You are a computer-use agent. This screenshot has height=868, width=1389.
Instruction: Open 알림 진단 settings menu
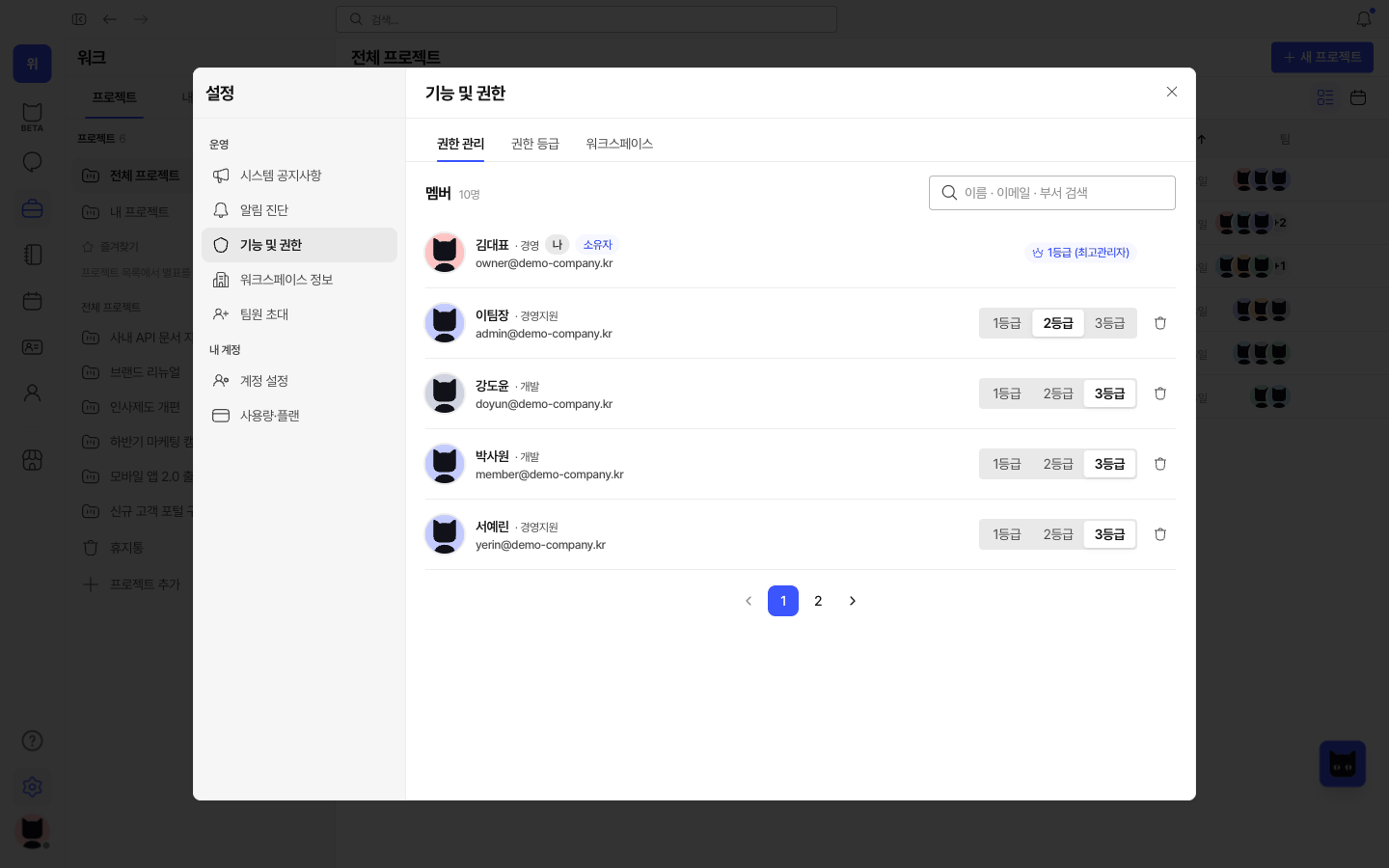299,210
